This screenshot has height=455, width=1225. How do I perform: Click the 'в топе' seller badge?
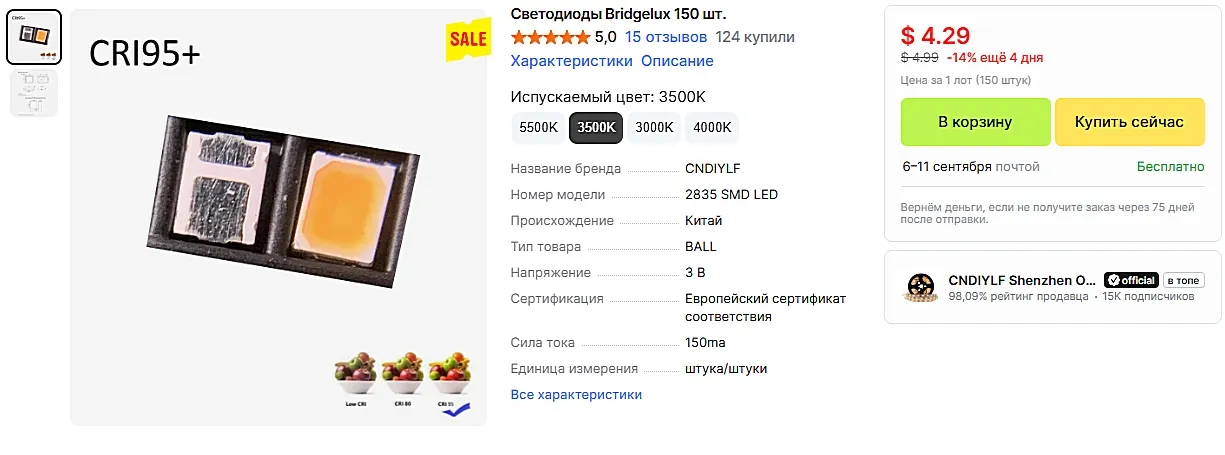pyautogui.click(x=1184, y=280)
